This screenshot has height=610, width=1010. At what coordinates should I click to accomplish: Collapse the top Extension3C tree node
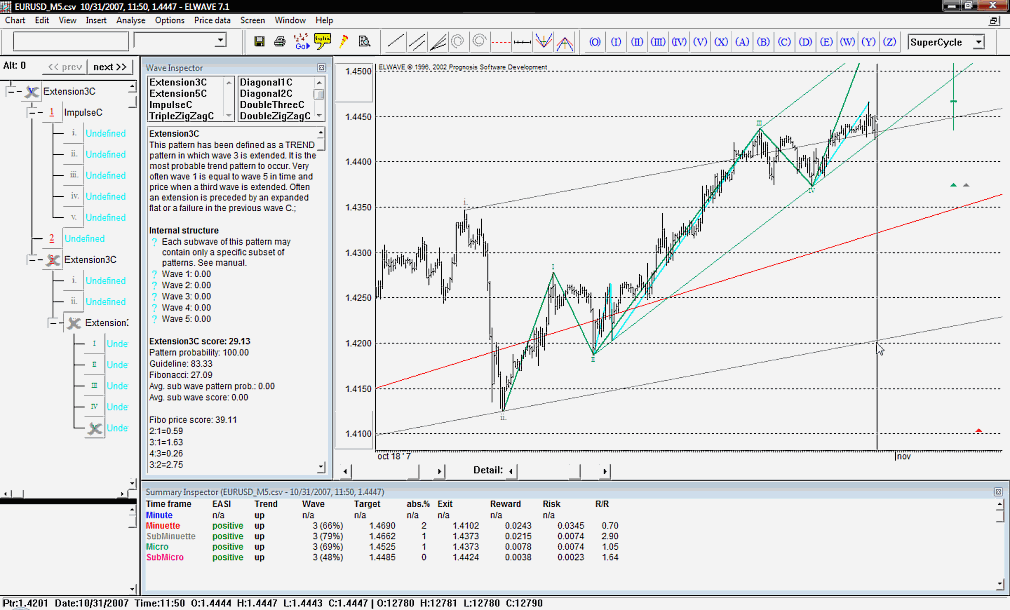coord(12,92)
